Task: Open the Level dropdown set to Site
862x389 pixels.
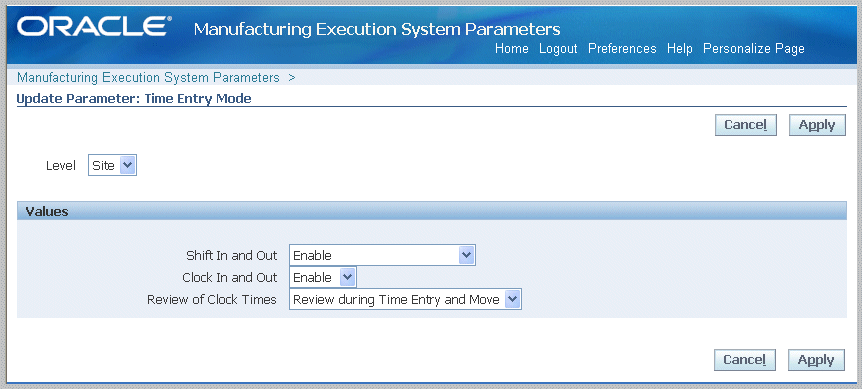Action: [x=112, y=165]
